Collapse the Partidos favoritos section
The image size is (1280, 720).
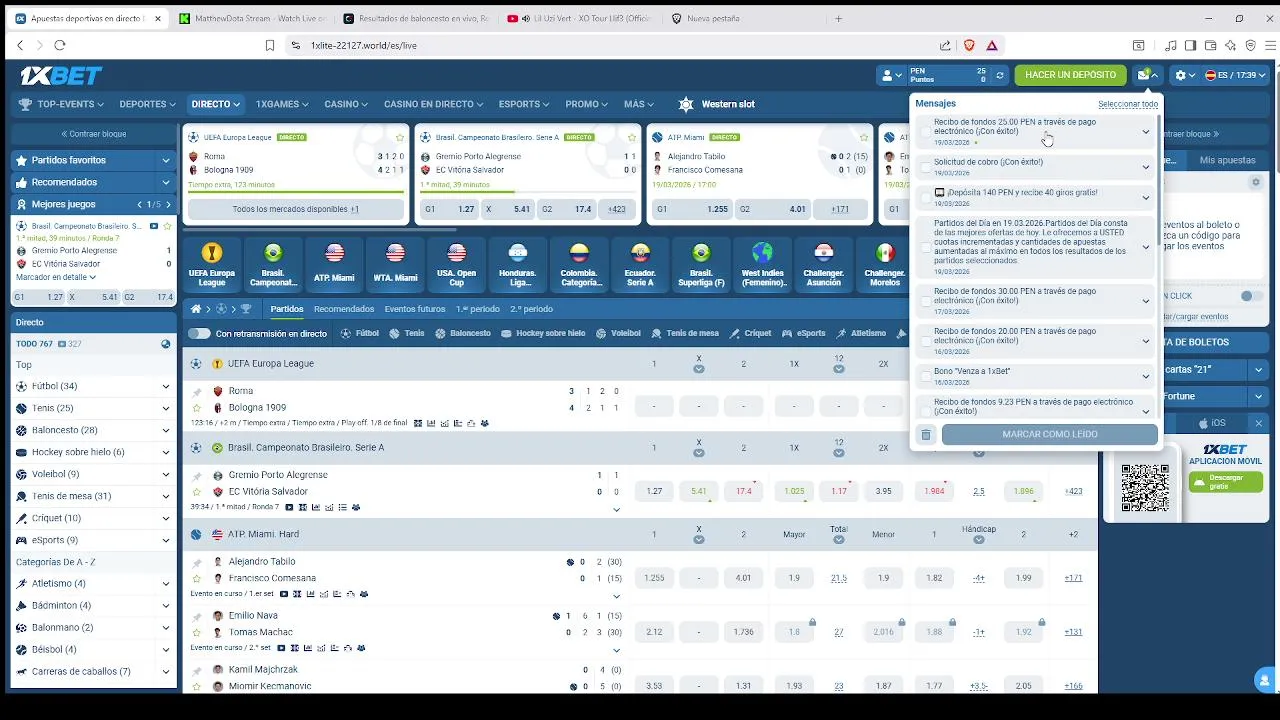click(166, 160)
